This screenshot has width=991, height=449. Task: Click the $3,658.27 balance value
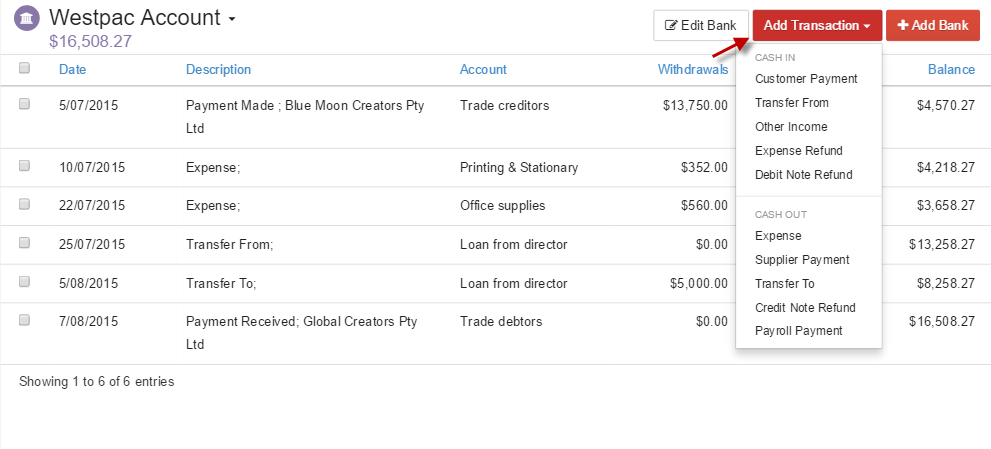pos(946,206)
